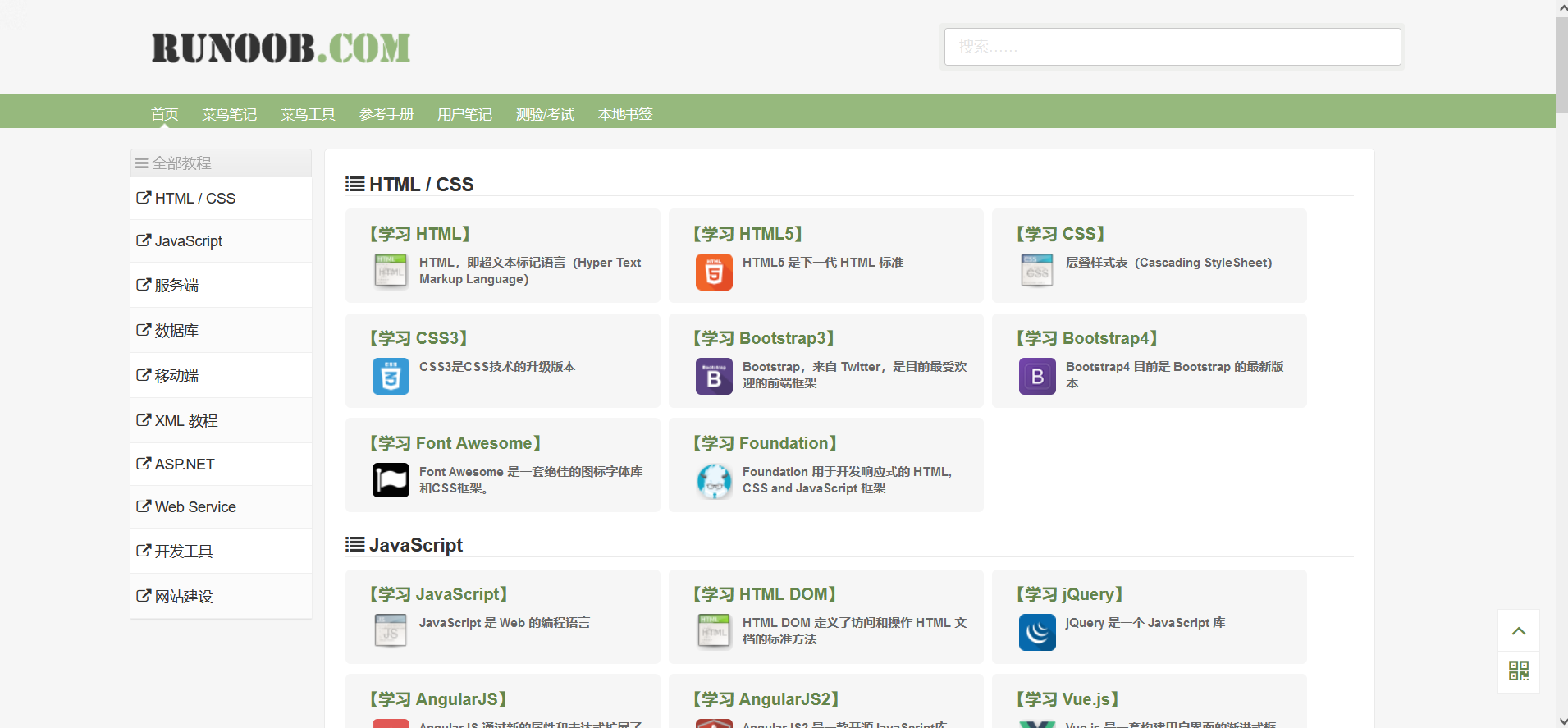Click the jQuery blue swirl icon
1568x728 pixels.
[1037, 632]
